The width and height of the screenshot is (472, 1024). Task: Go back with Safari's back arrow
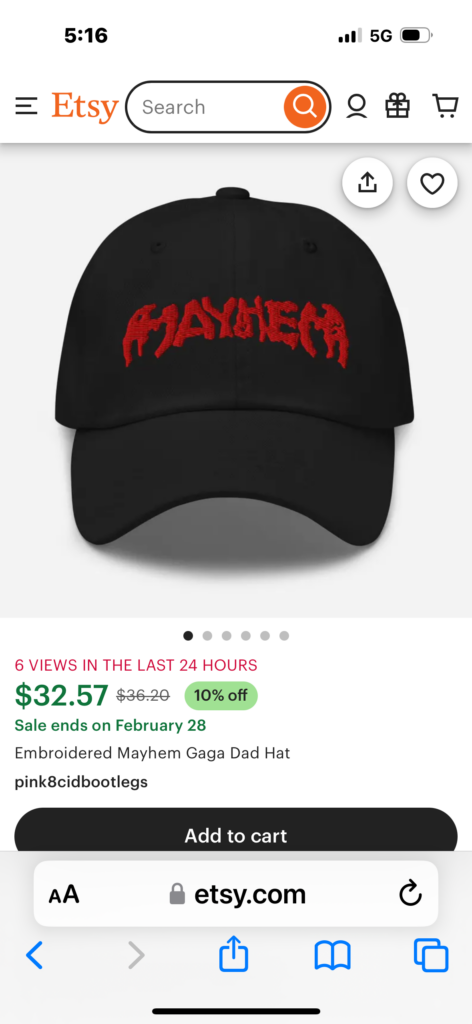[x=35, y=955]
